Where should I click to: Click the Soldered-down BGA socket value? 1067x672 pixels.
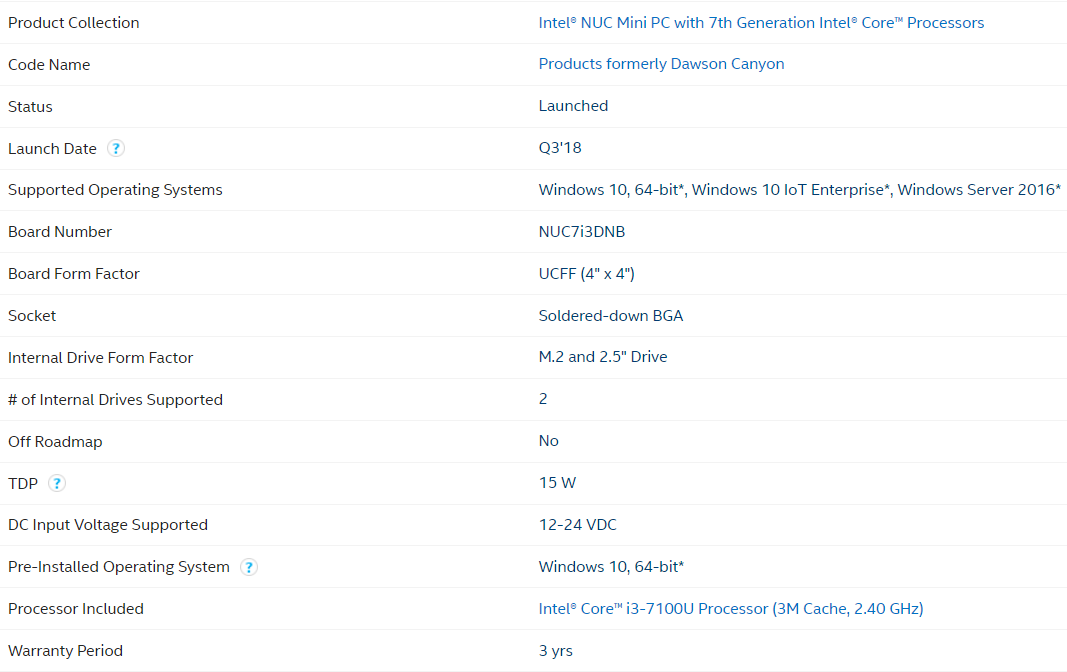pyautogui.click(x=611, y=316)
